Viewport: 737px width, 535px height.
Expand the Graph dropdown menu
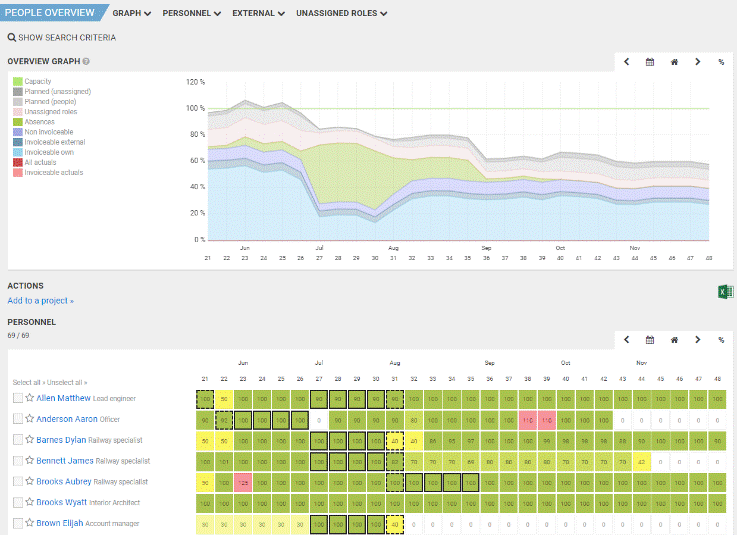tap(132, 13)
